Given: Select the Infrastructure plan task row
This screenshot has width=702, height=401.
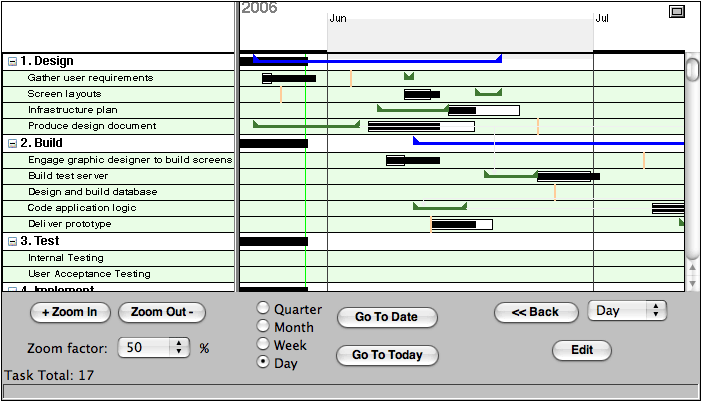Looking at the screenshot, I should [x=118, y=111].
